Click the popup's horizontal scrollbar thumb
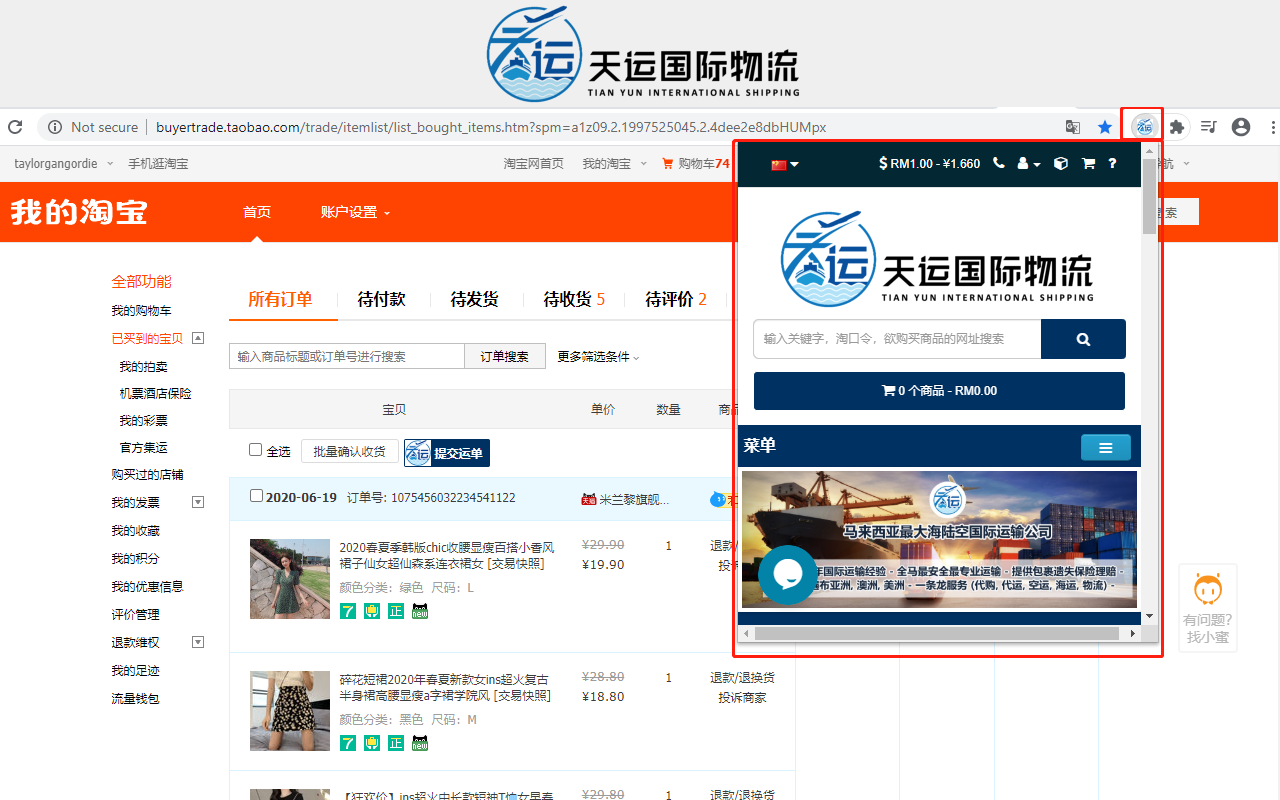This screenshot has height=800, width=1280. pos(937,633)
